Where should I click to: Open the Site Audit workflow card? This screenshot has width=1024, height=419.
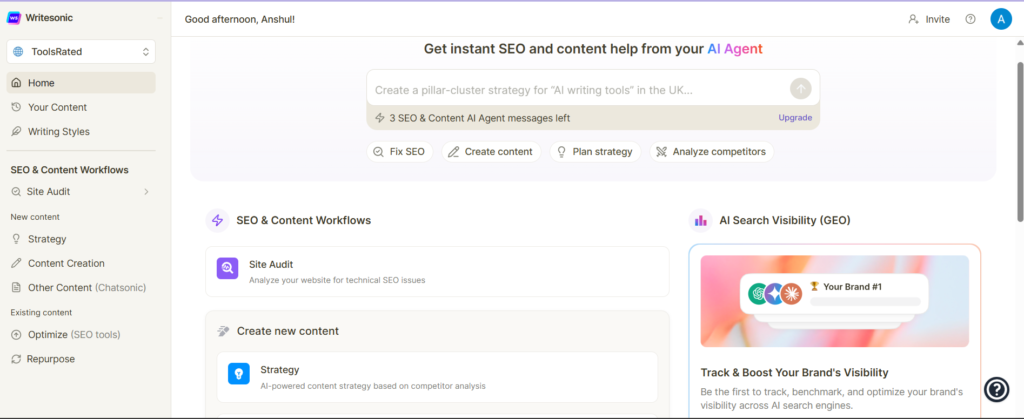pos(437,272)
